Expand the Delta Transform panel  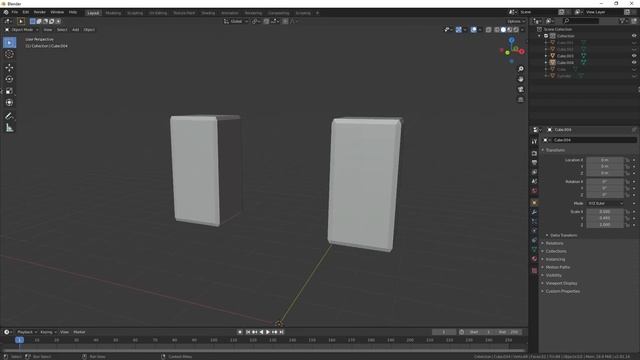563,236
